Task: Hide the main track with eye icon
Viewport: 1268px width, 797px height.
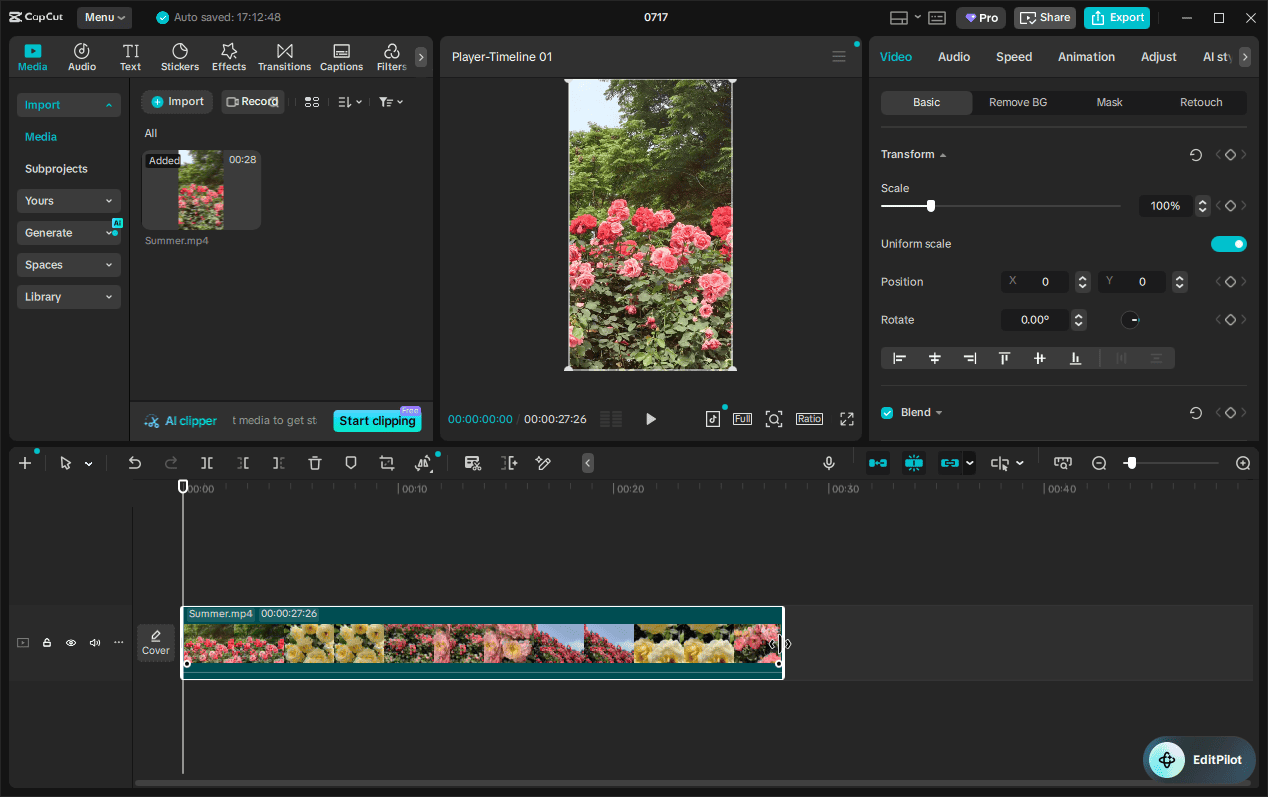Action: click(71, 643)
